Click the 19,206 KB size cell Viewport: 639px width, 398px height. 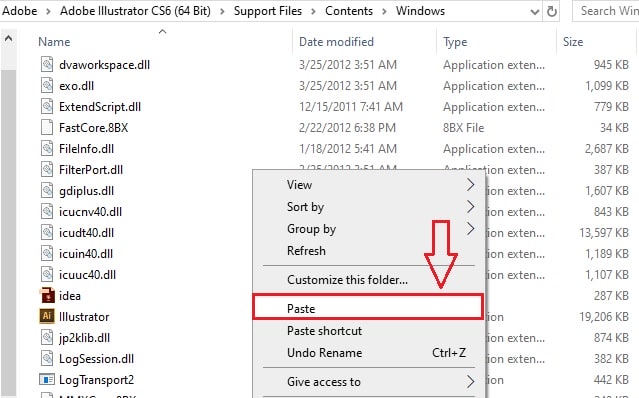[604, 317]
